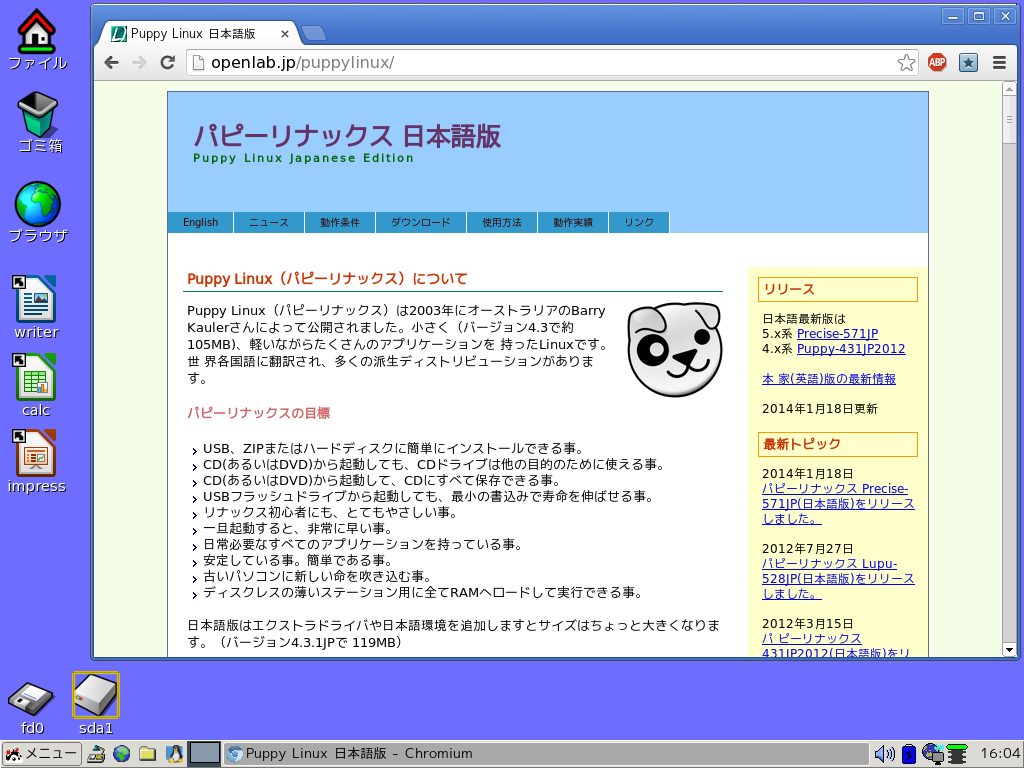This screenshot has width=1024, height=768.
Task: Open the taskbar yellow folder icon
Action: (148, 754)
